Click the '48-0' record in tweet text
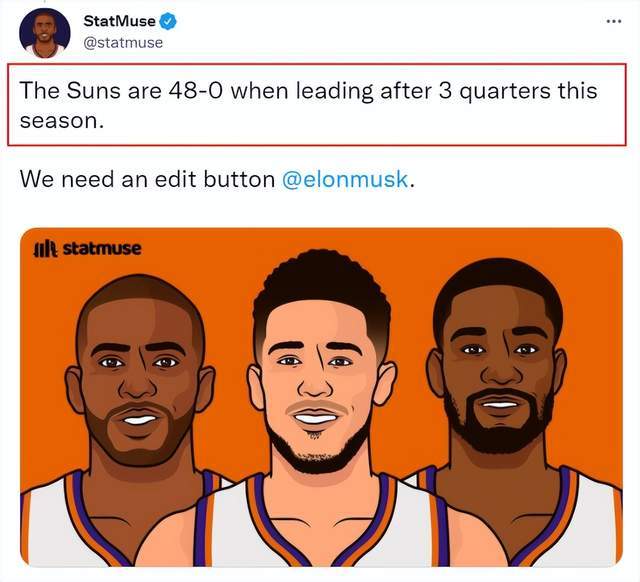This screenshot has height=582, width=640. [196, 91]
